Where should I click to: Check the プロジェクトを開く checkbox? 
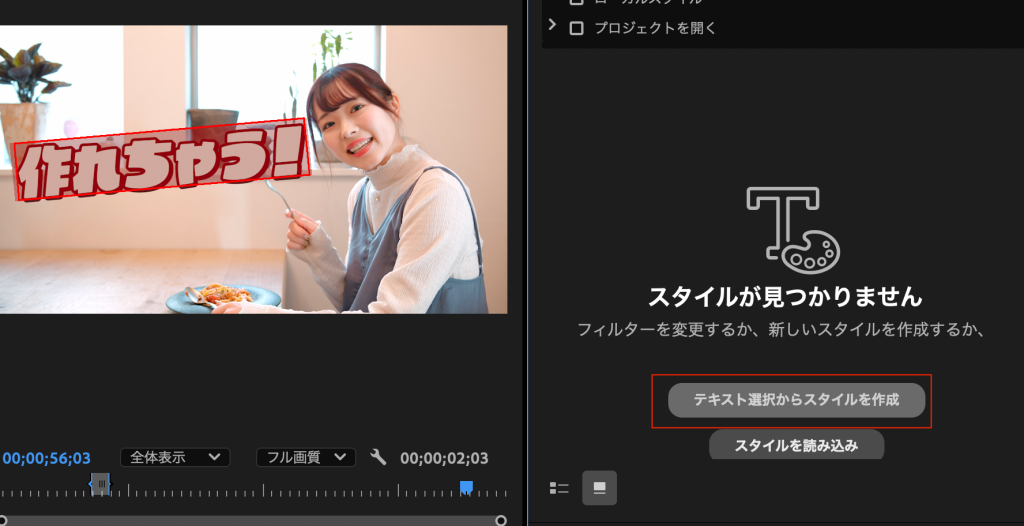tap(576, 28)
